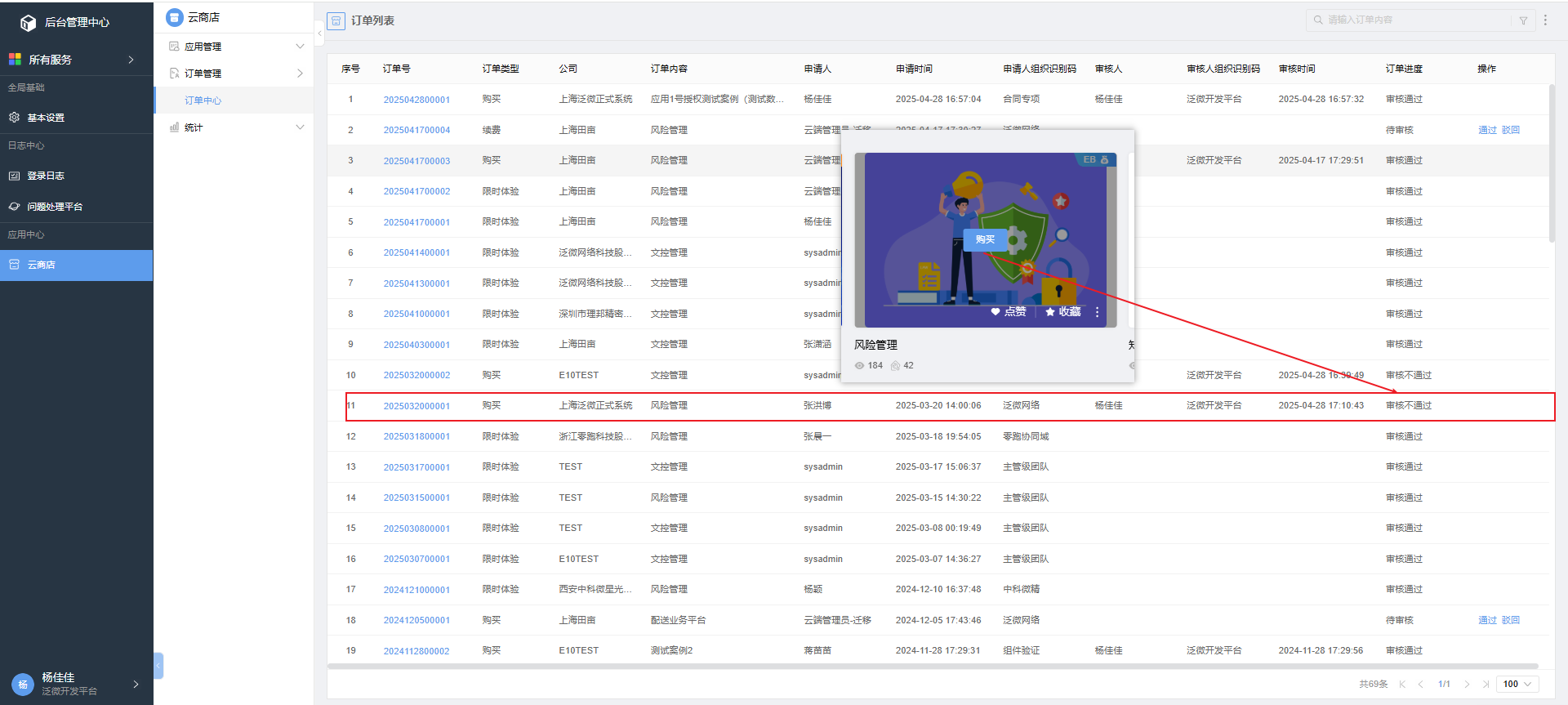Click the 购买 button on the card
Screen dimensions: 1568x705
click(986, 239)
